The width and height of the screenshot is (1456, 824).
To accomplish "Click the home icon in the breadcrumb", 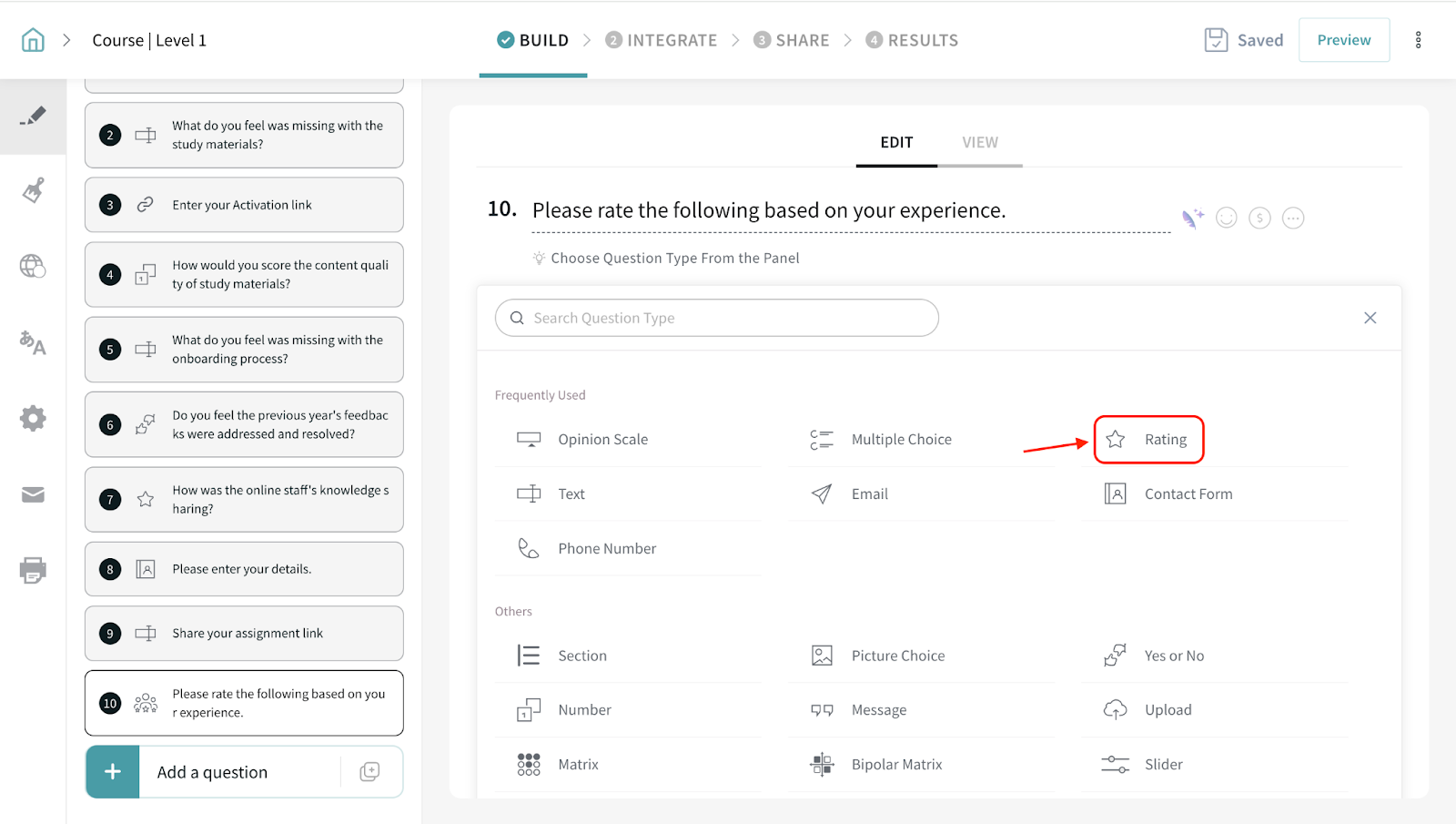I will (33, 40).
